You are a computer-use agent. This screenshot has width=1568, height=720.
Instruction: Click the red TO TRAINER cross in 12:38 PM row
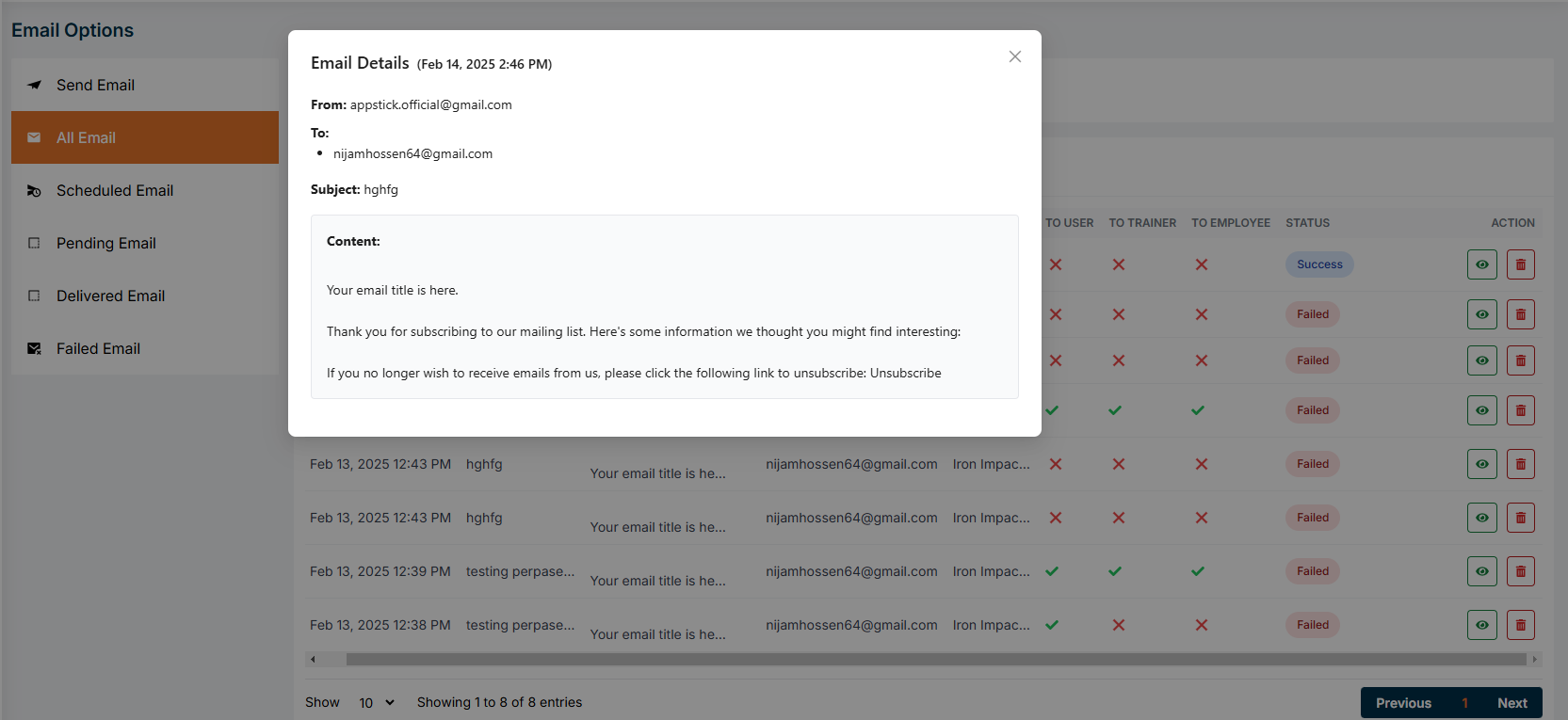tap(1119, 625)
